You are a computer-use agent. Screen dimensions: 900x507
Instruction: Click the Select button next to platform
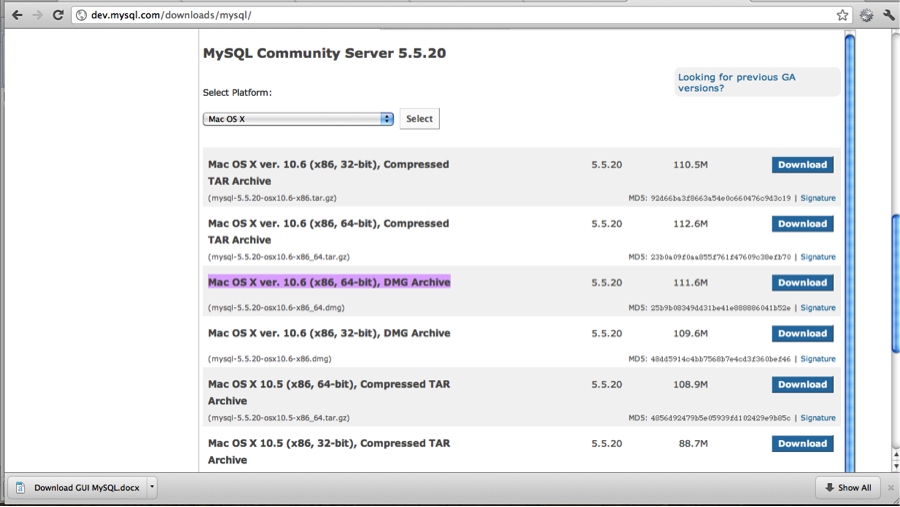[x=419, y=119]
